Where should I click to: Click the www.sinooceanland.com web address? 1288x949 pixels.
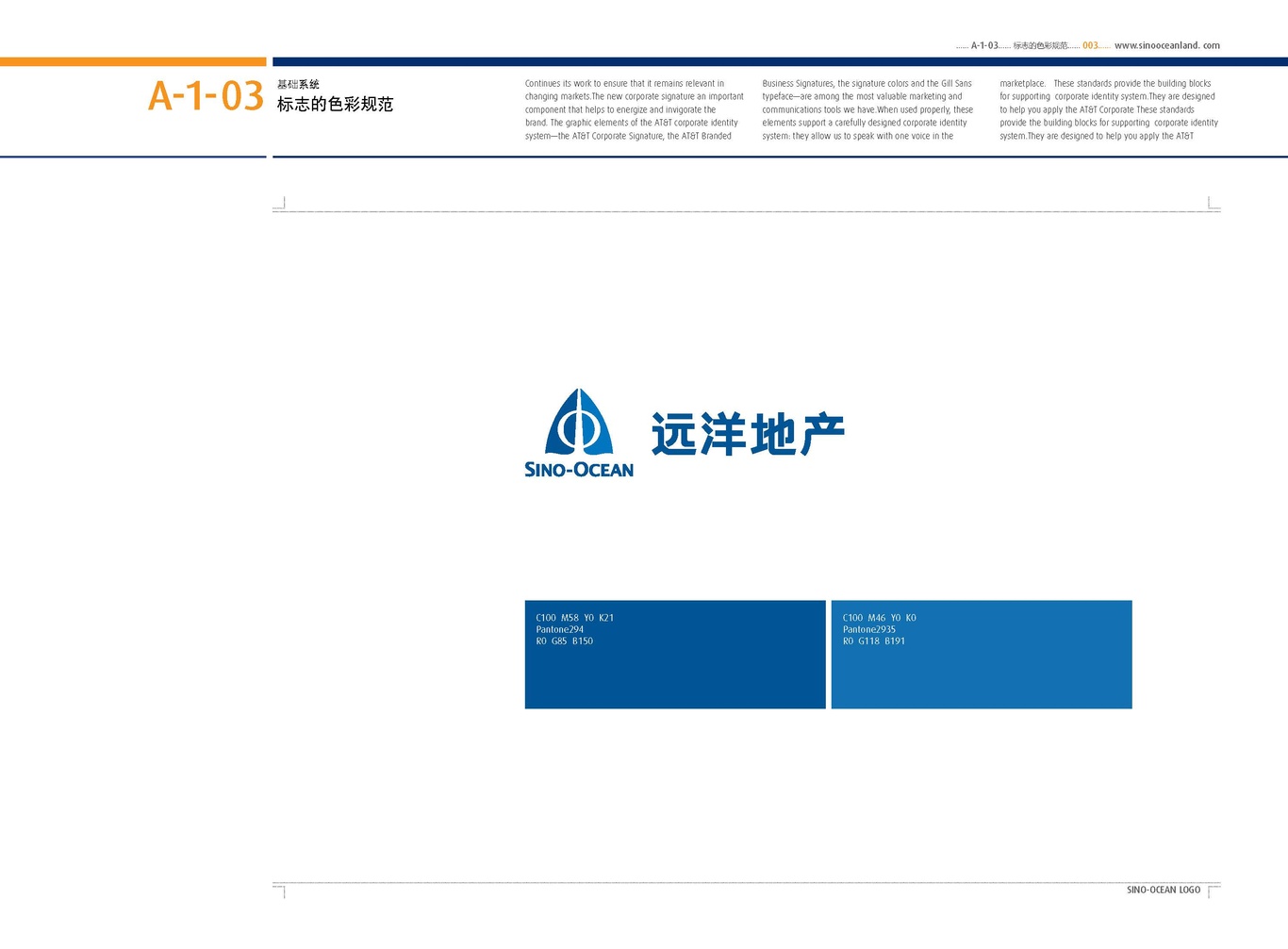1167,45
